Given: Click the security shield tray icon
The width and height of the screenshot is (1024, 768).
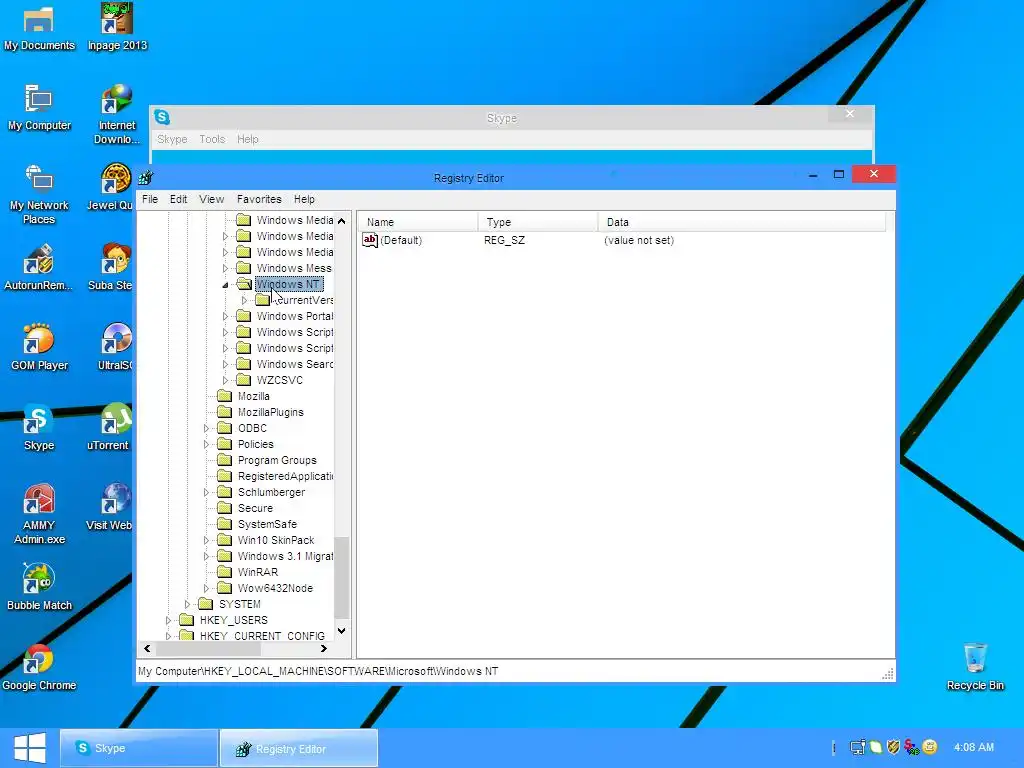Looking at the screenshot, I should [x=893, y=747].
